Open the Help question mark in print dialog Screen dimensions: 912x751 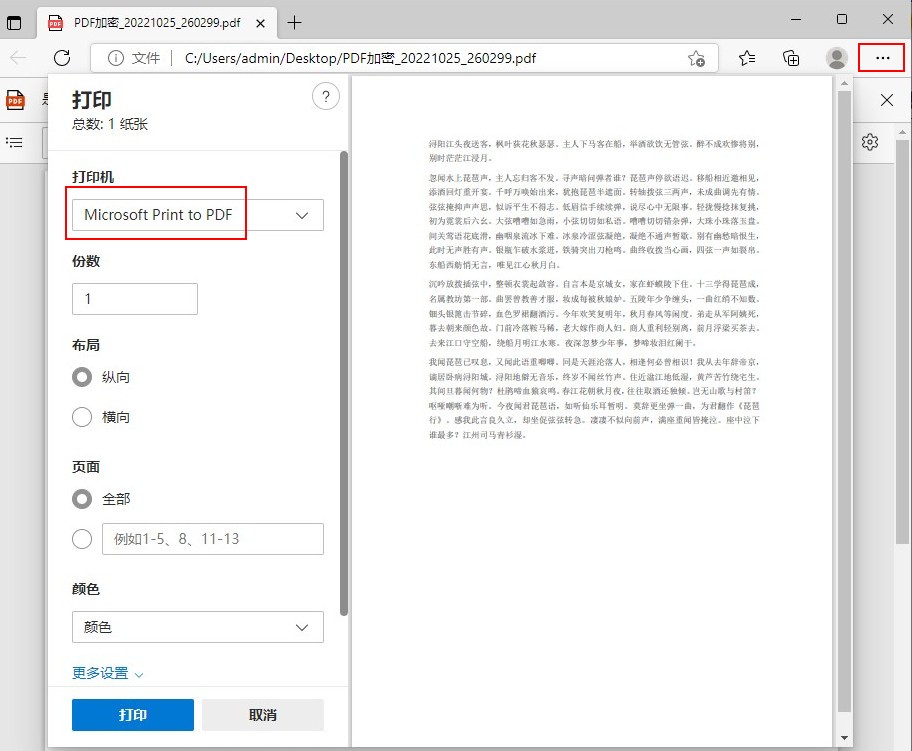325,96
